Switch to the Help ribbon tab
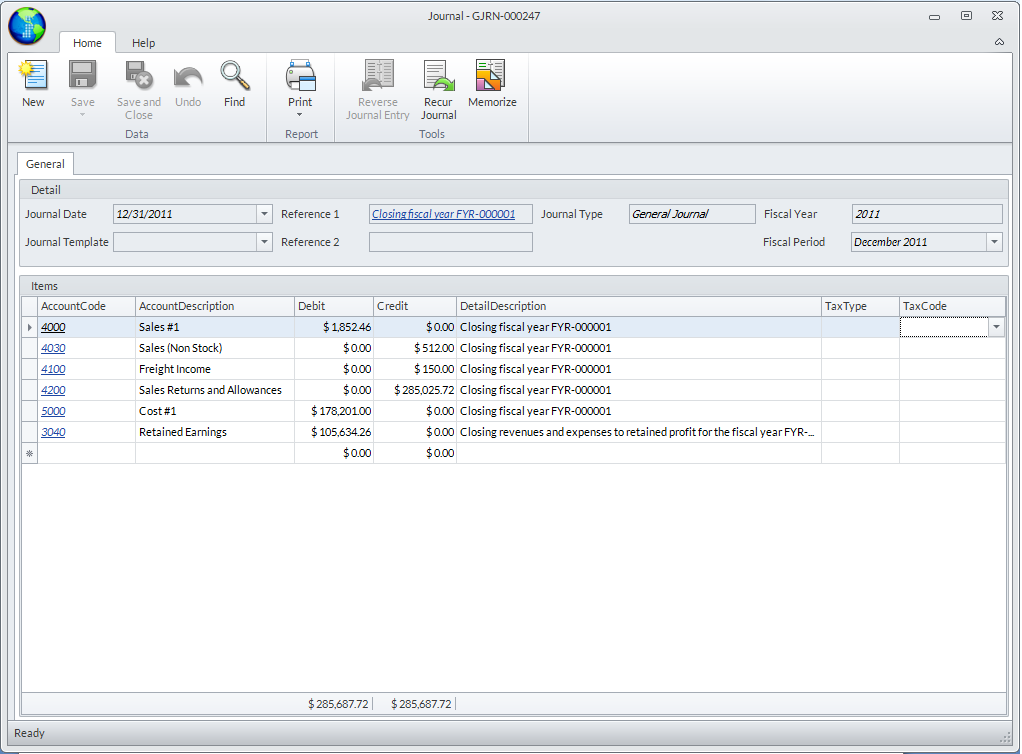The image size is (1022, 754). 144,43
